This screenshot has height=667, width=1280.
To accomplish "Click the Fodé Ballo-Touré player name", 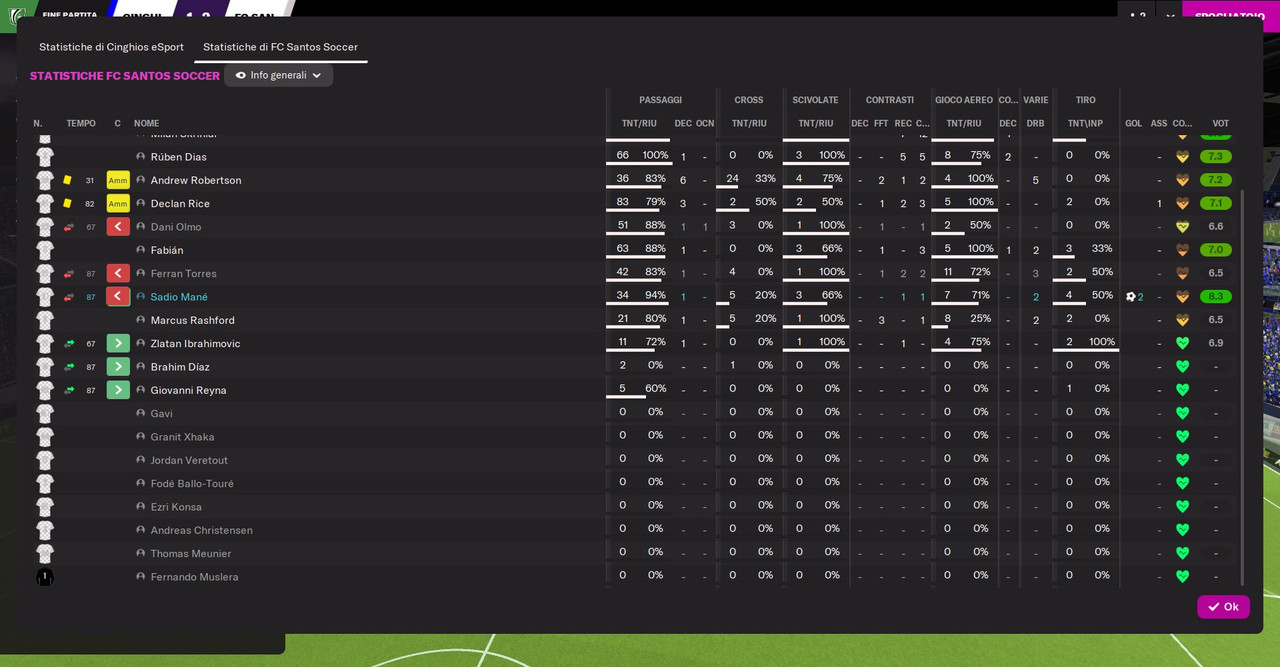I will pos(192,483).
